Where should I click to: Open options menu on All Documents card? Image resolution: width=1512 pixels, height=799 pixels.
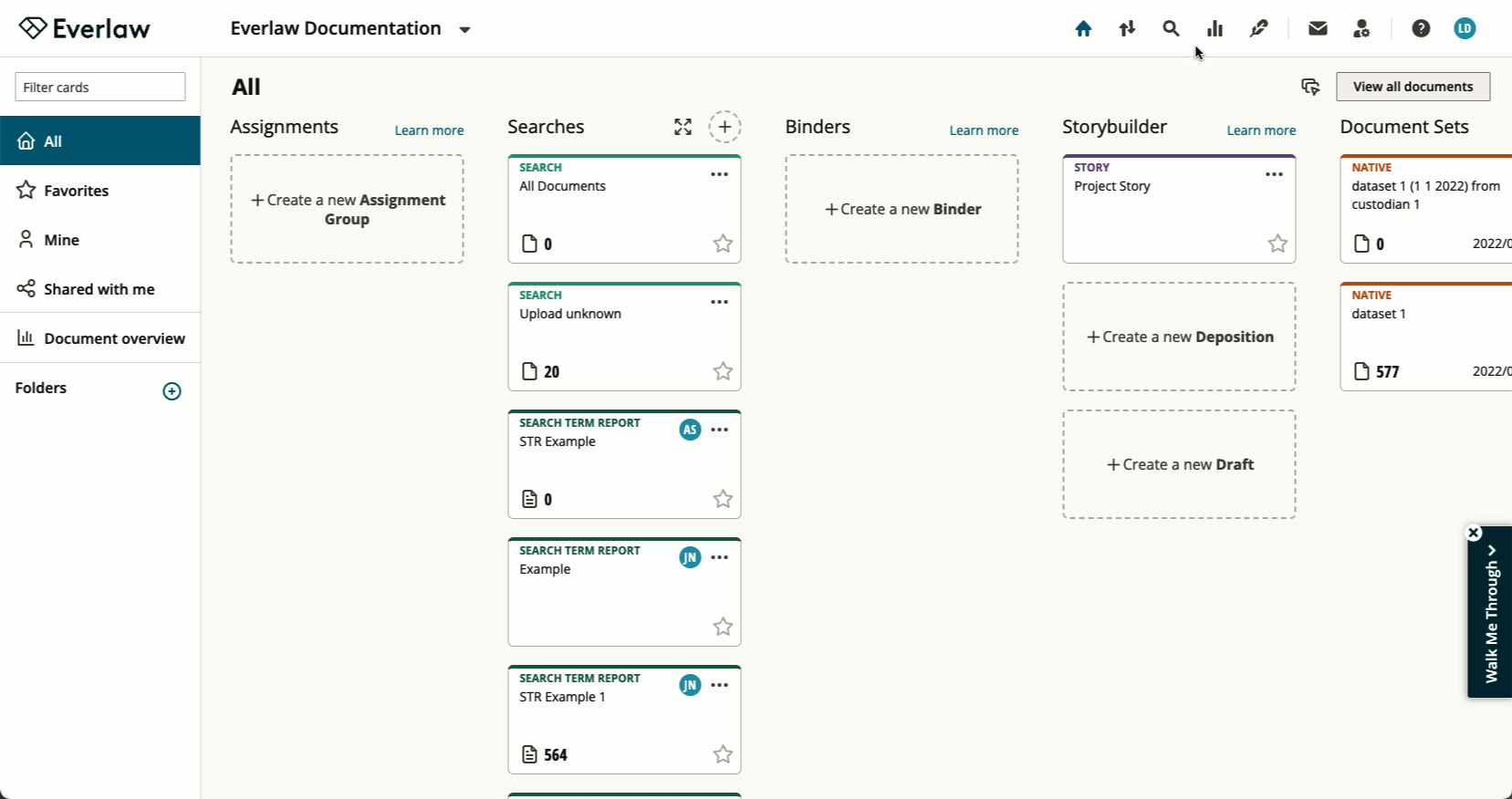click(719, 174)
